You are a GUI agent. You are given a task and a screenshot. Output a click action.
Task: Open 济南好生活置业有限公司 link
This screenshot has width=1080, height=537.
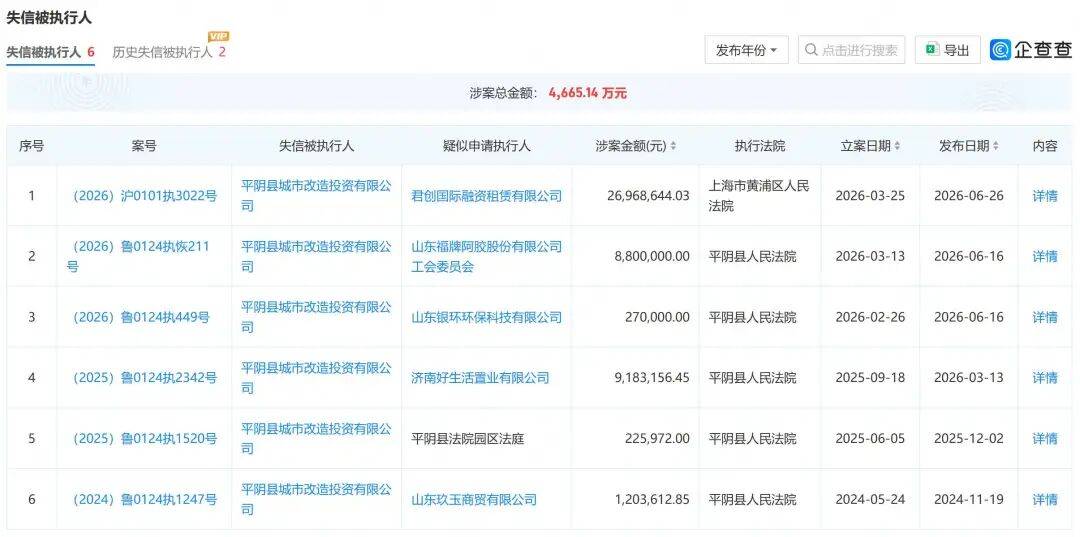480,377
